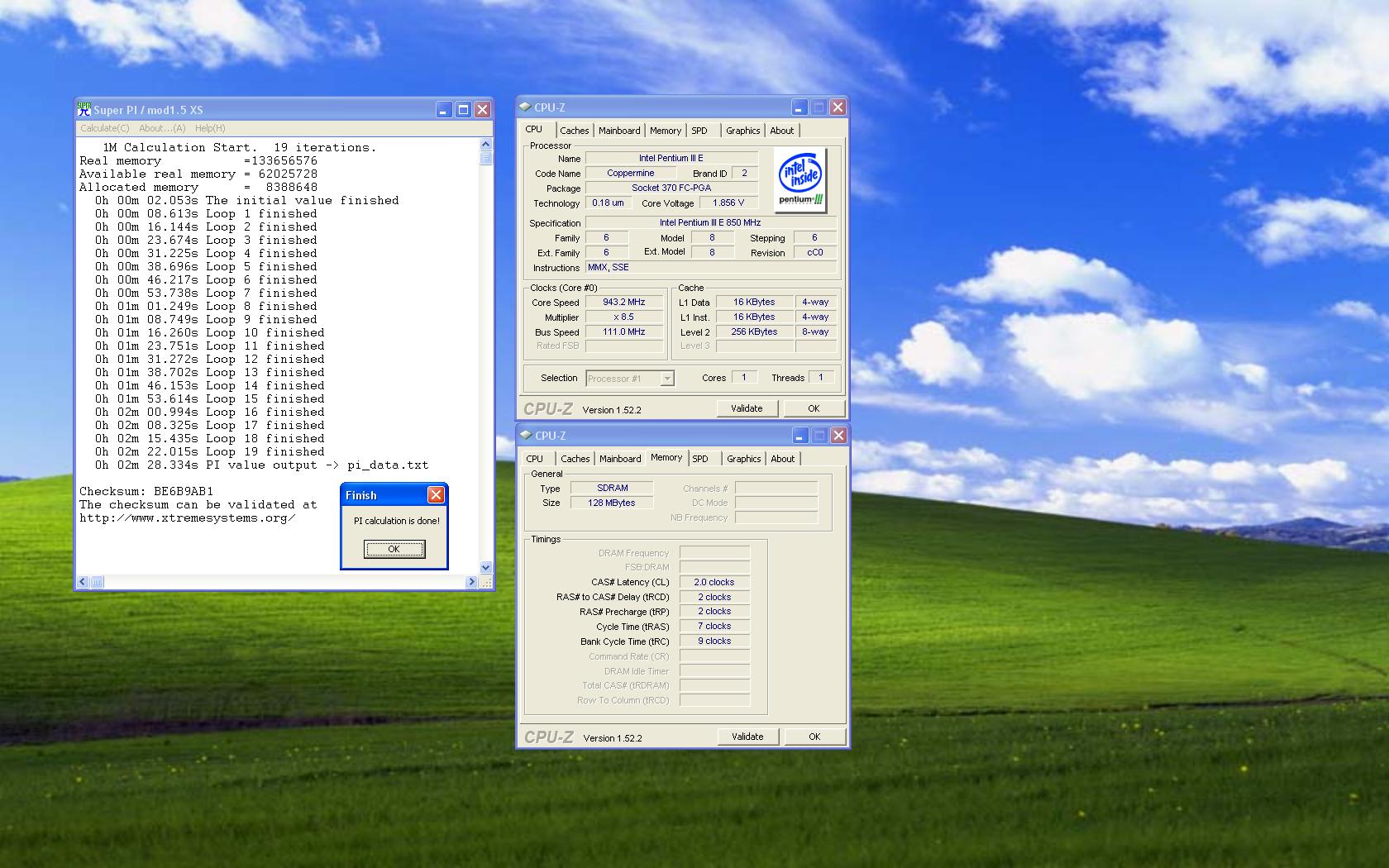Click Super PI vertical scrollbar up arrow

pyautogui.click(x=485, y=145)
